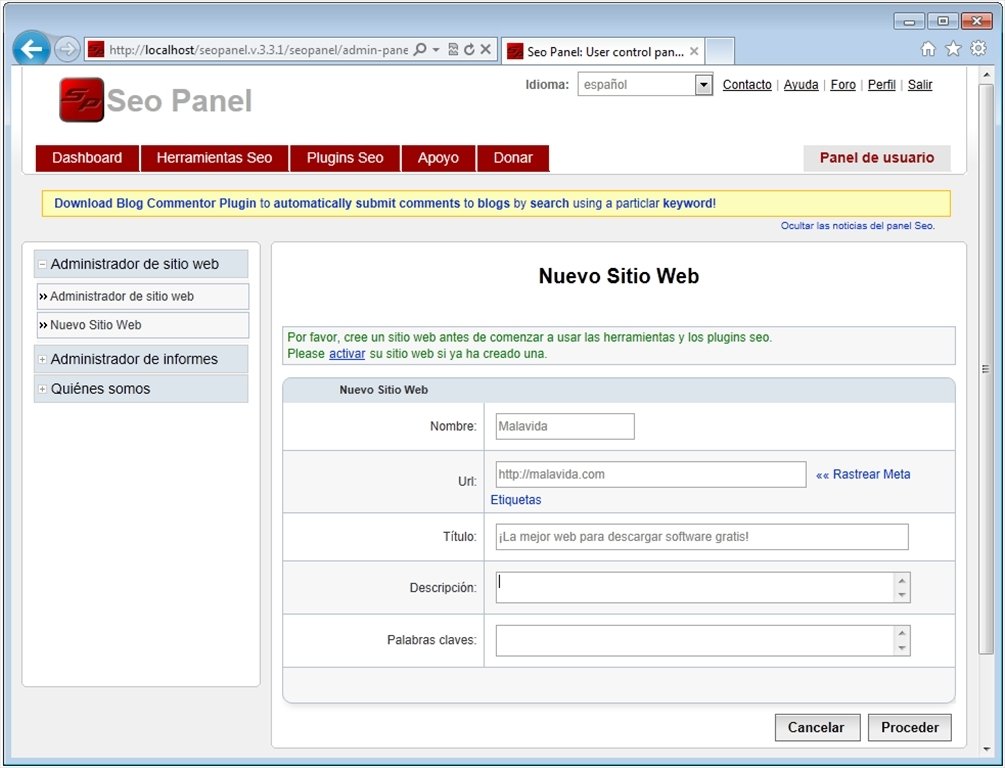Click the Refresh page icon

(x=469, y=49)
